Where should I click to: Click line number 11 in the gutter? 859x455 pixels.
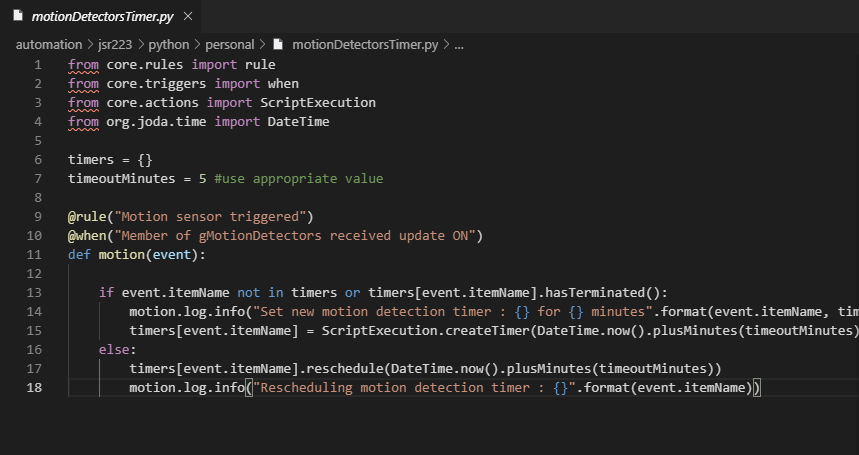click(37, 254)
